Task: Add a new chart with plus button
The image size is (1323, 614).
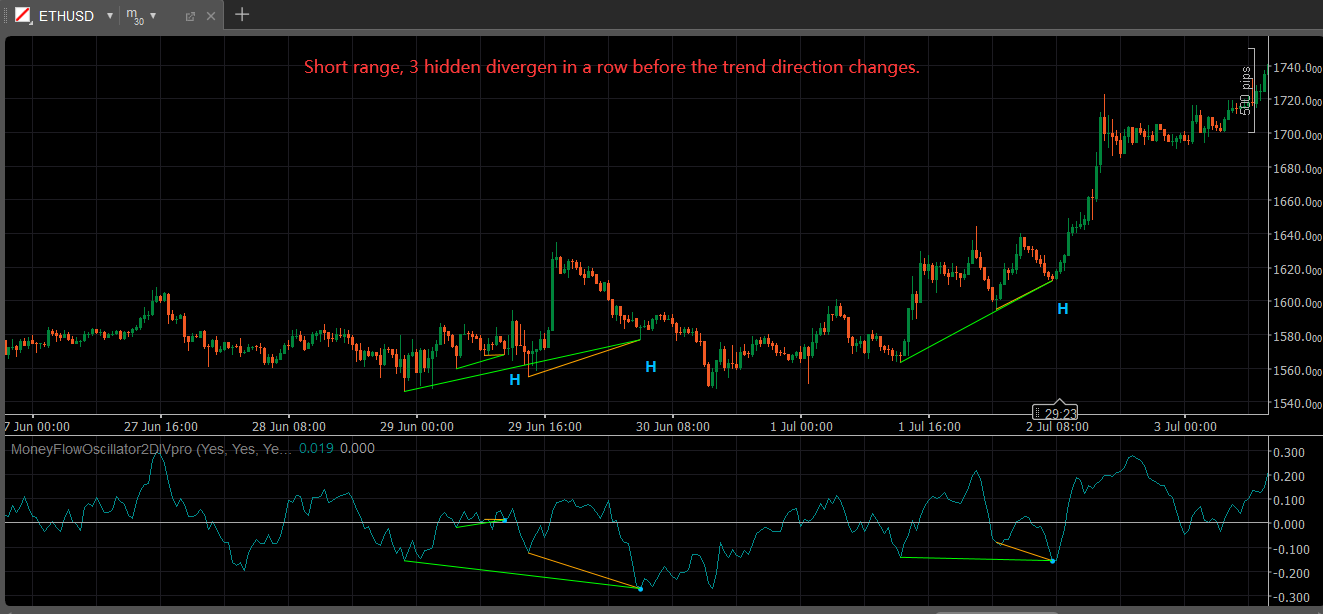Action: [241, 15]
